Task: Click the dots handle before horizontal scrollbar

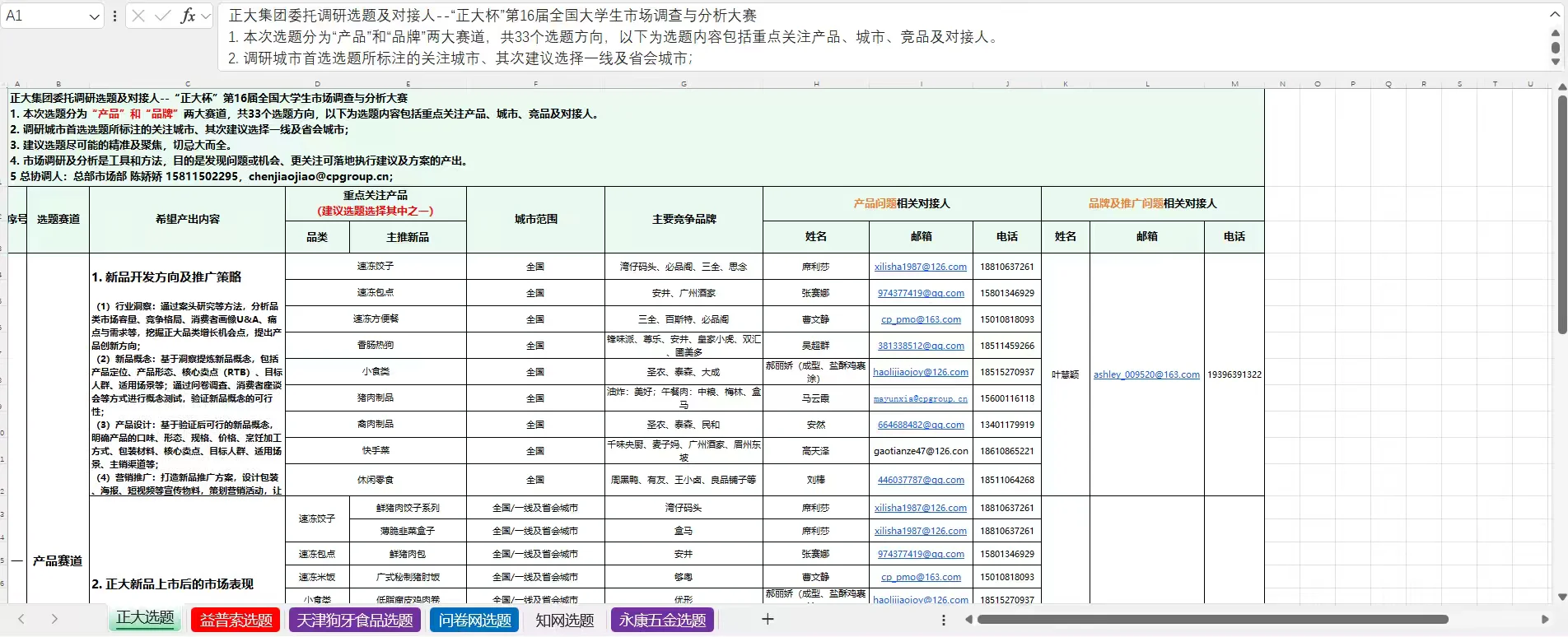Action: [x=944, y=620]
